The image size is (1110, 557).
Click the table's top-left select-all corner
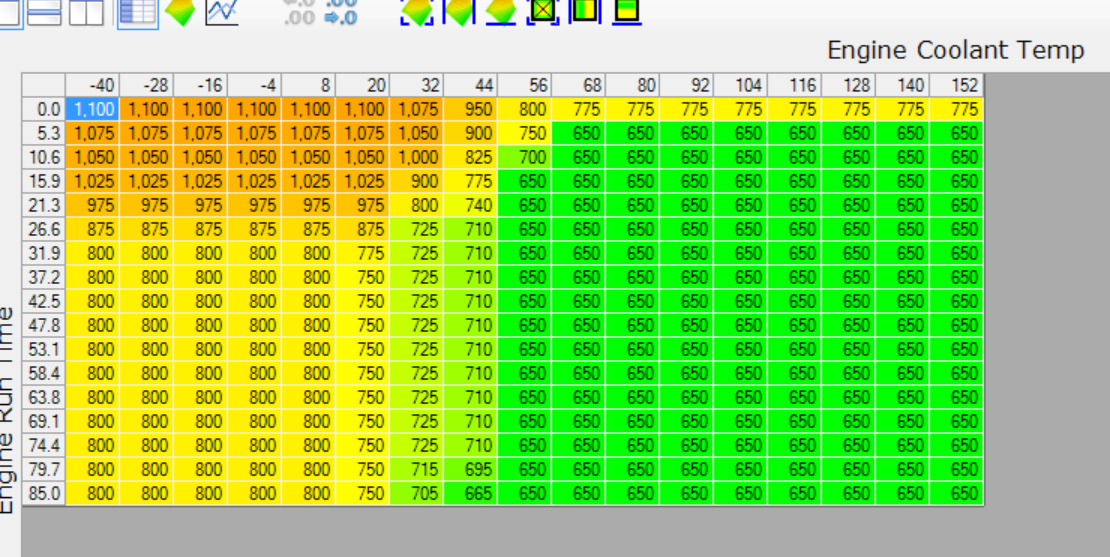pyautogui.click(x=44, y=85)
